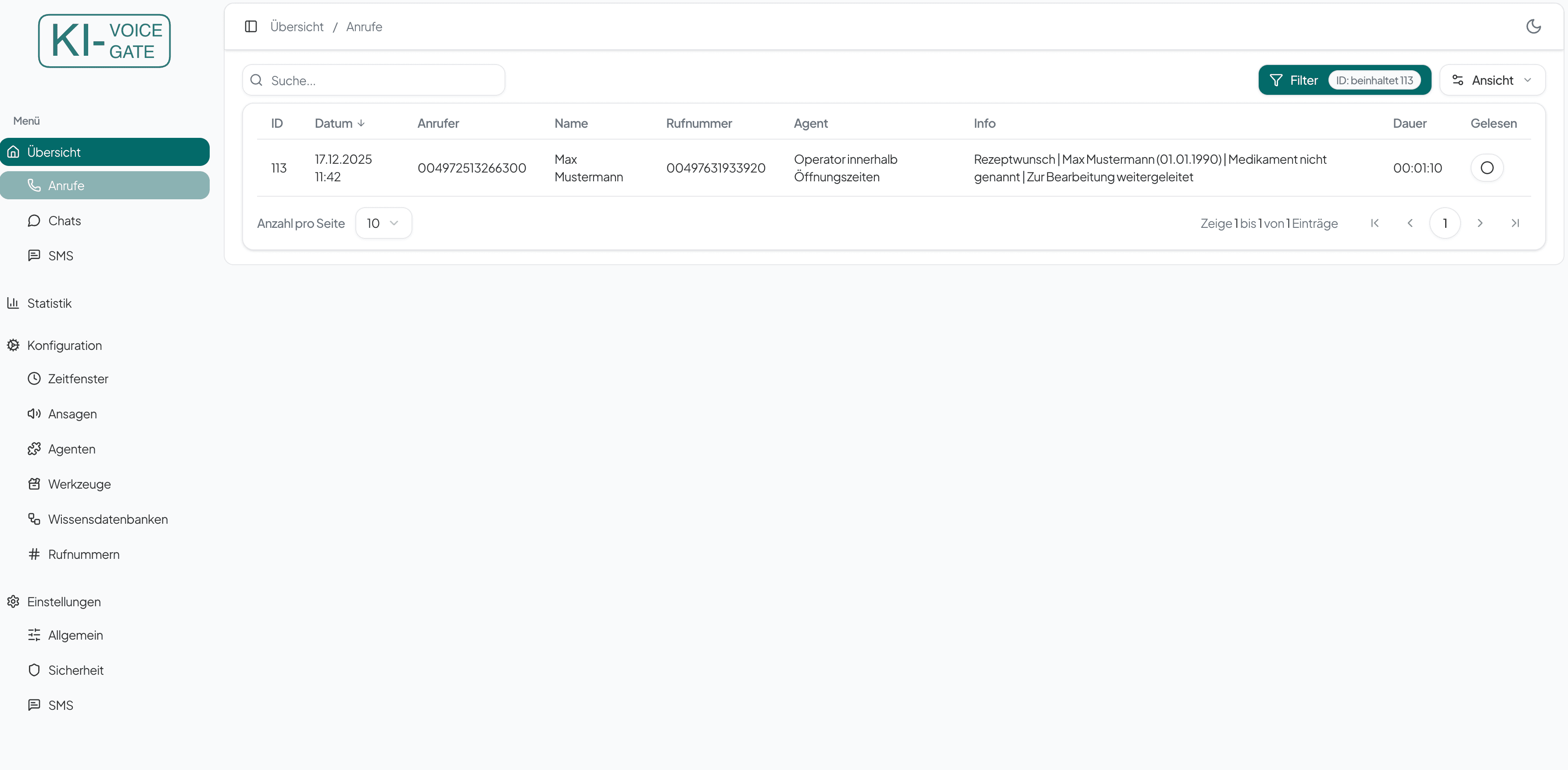Click the Übersicht breadcrumb link

point(297,27)
